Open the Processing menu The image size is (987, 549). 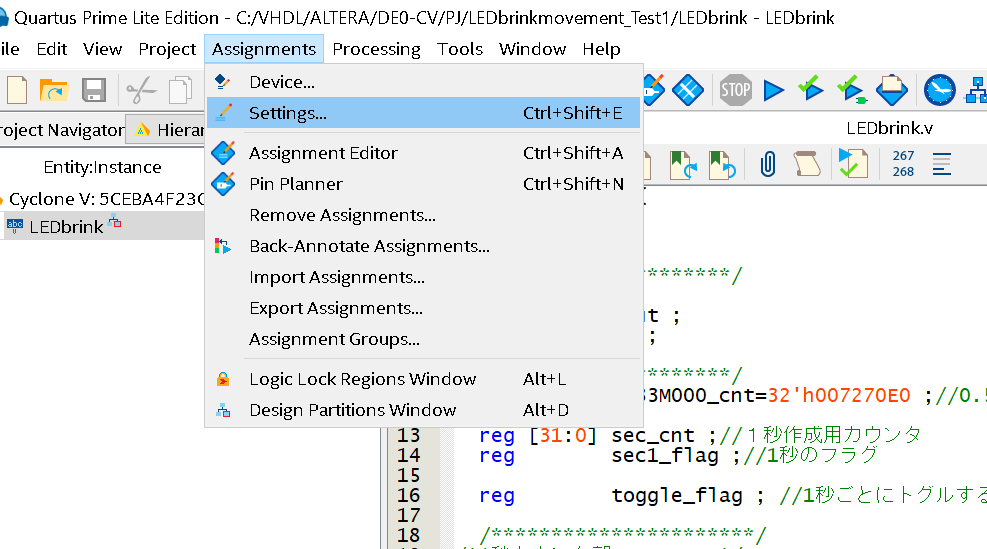tap(376, 49)
